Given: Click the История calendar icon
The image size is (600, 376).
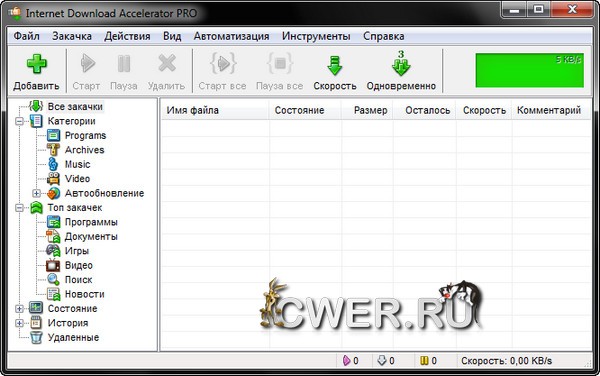Looking at the screenshot, I should [x=36, y=323].
